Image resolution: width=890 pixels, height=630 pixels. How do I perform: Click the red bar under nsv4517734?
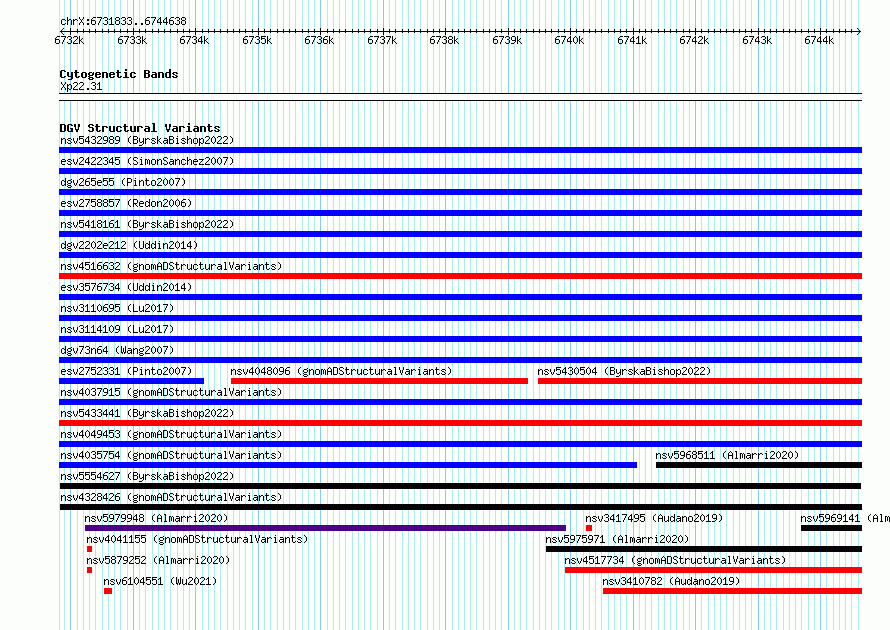pos(713,570)
